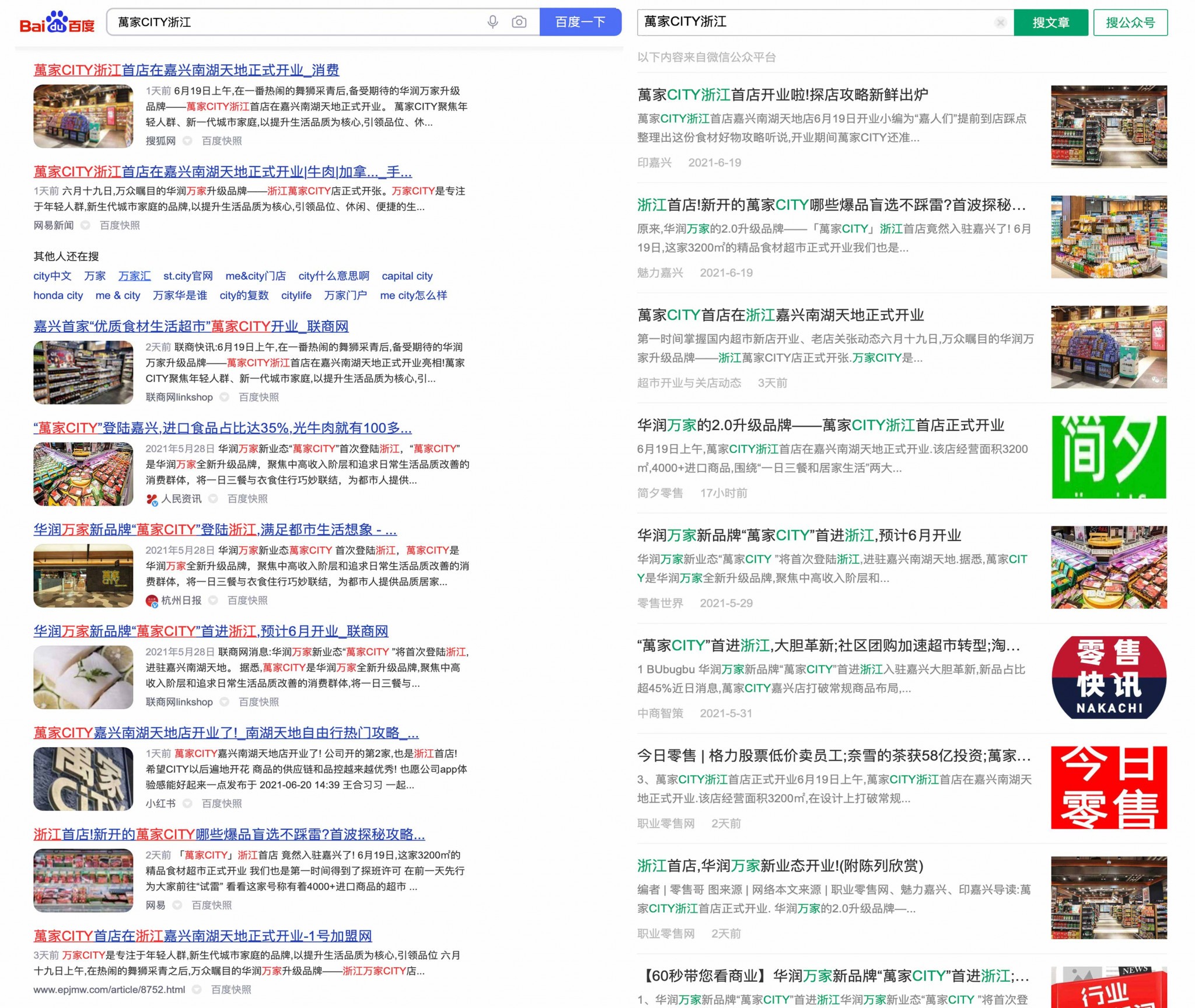Open Baidu result 浙江首店!新开的萬家CITY哪些爆品
Viewport: 1195px width, 1008px height.
pos(229,834)
